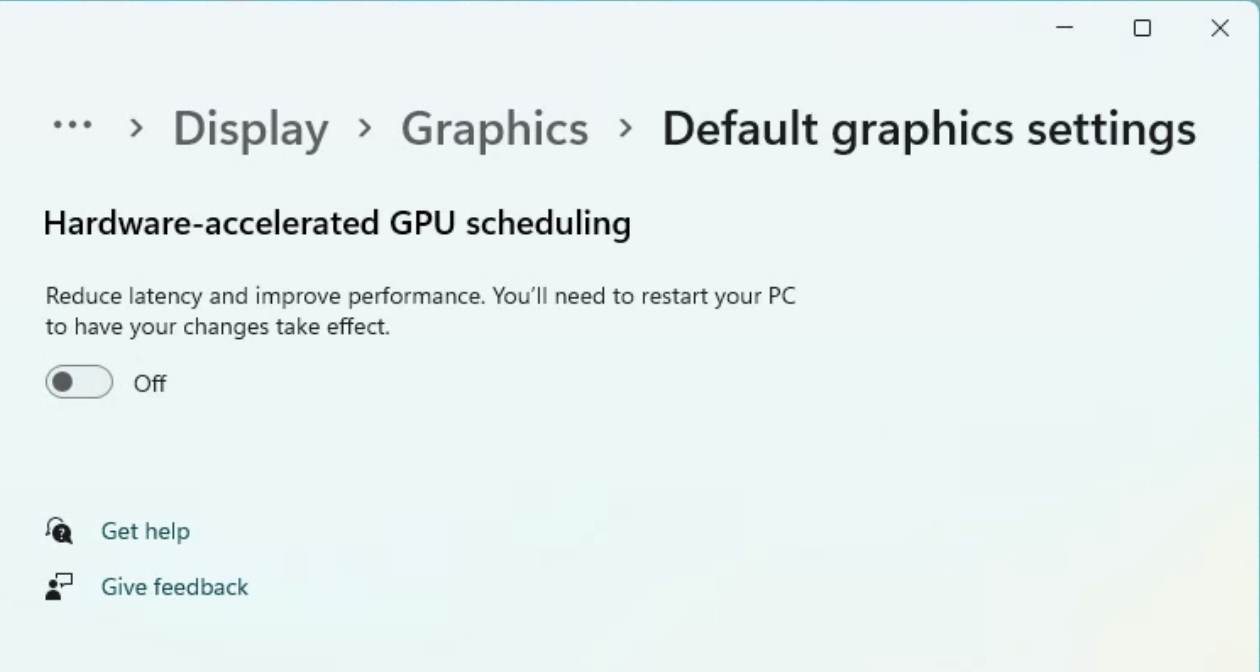
Task: Click the chevron between Display and Graphics
Action: [x=365, y=128]
